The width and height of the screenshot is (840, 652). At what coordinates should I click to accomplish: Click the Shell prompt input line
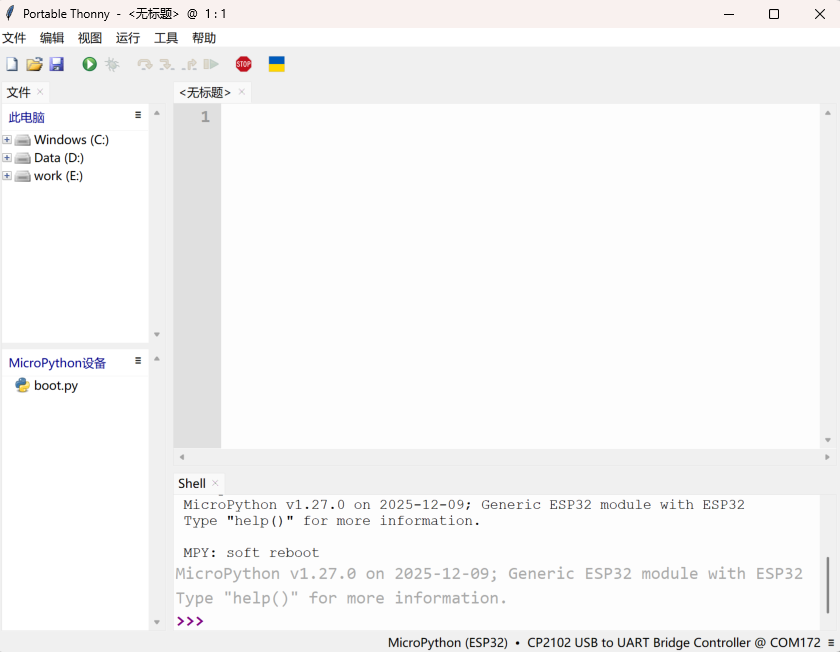tap(500, 621)
